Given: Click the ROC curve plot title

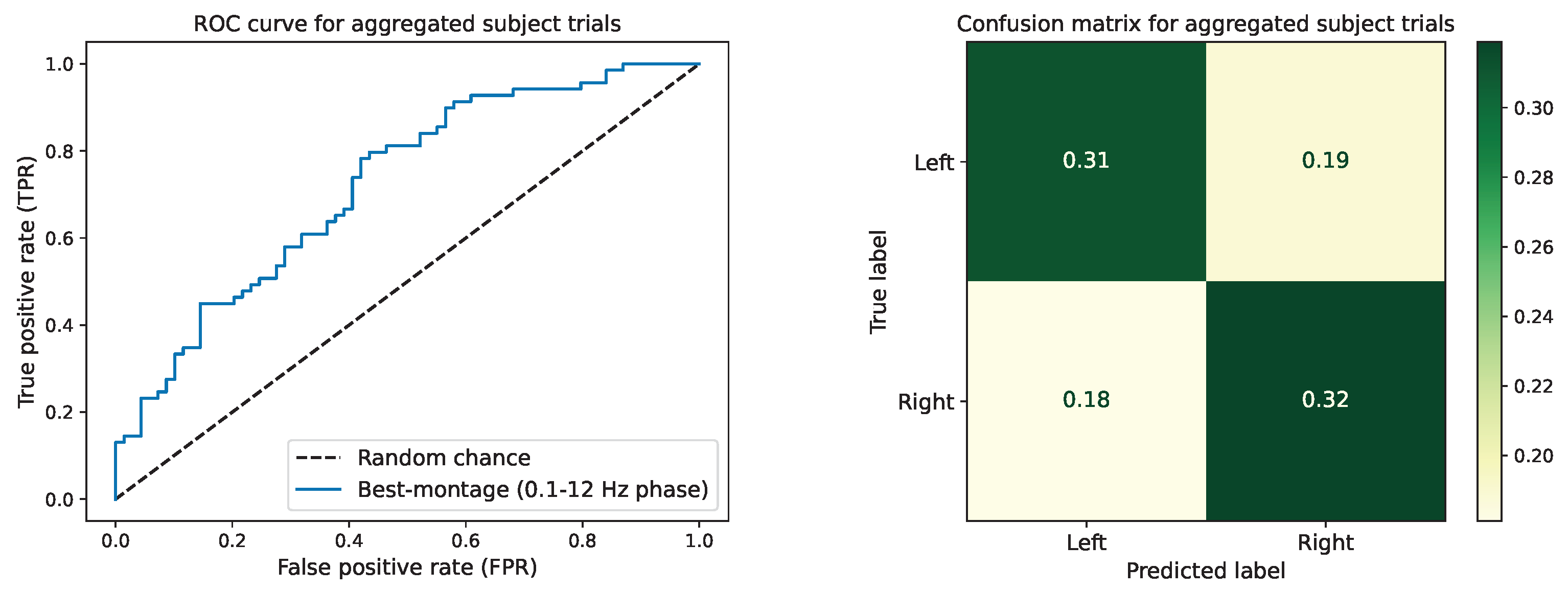Looking at the screenshot, I should [407, 24].
